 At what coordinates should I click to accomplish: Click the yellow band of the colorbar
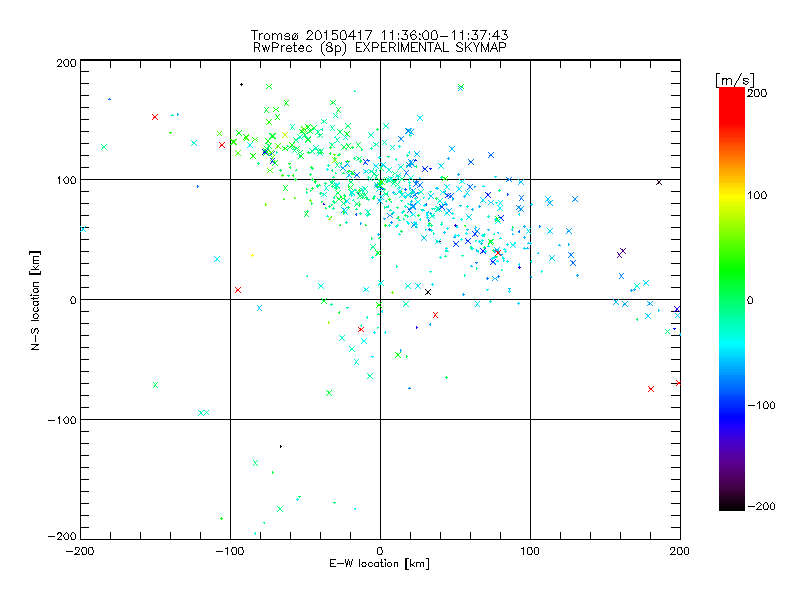pos(732,195)
